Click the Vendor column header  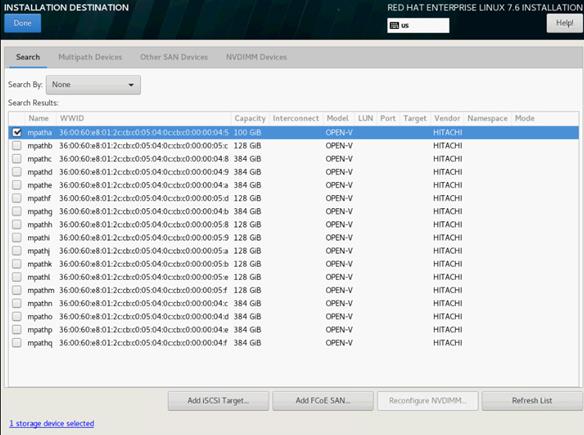(x=447, y=118)
